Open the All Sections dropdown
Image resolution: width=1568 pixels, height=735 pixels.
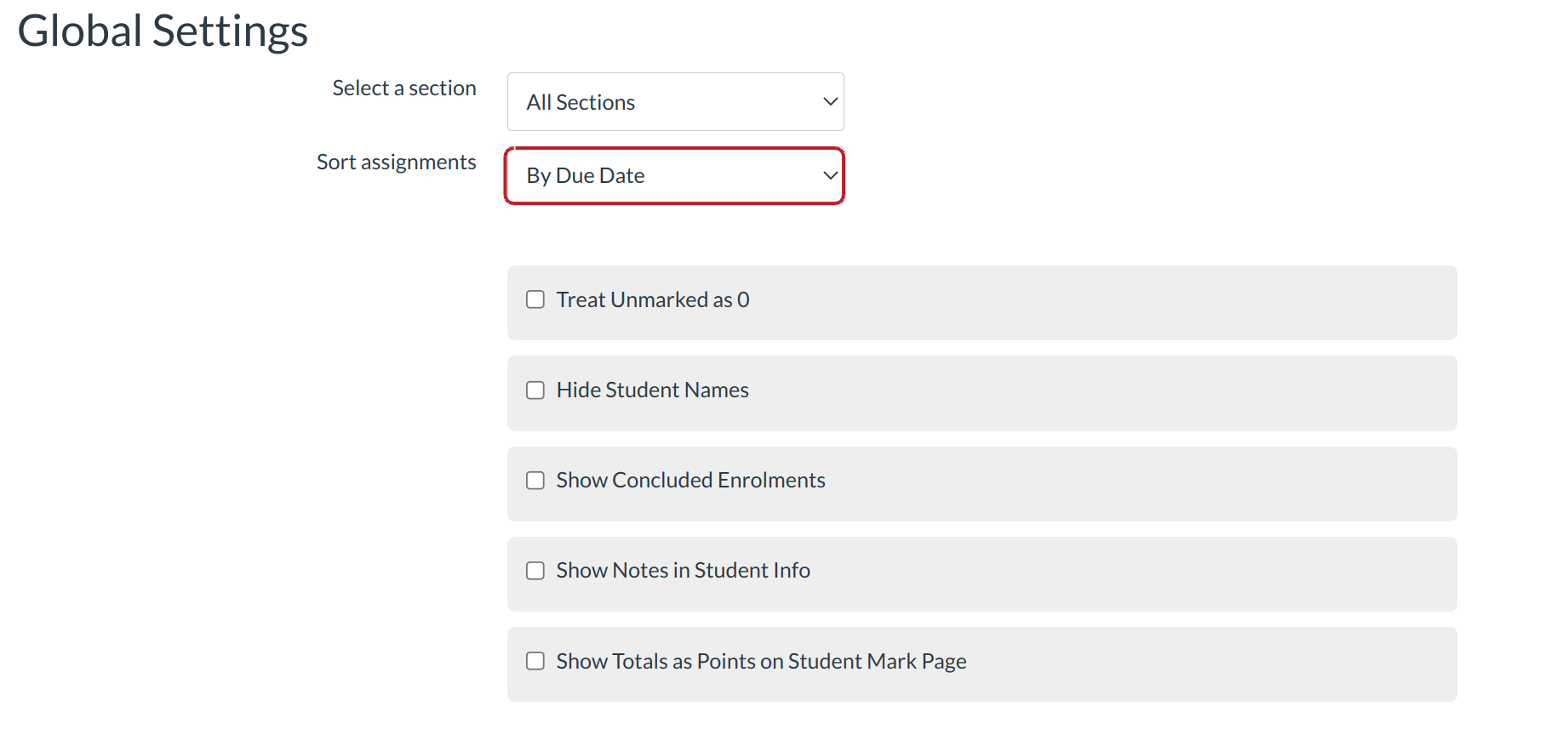tap(664, 102)
